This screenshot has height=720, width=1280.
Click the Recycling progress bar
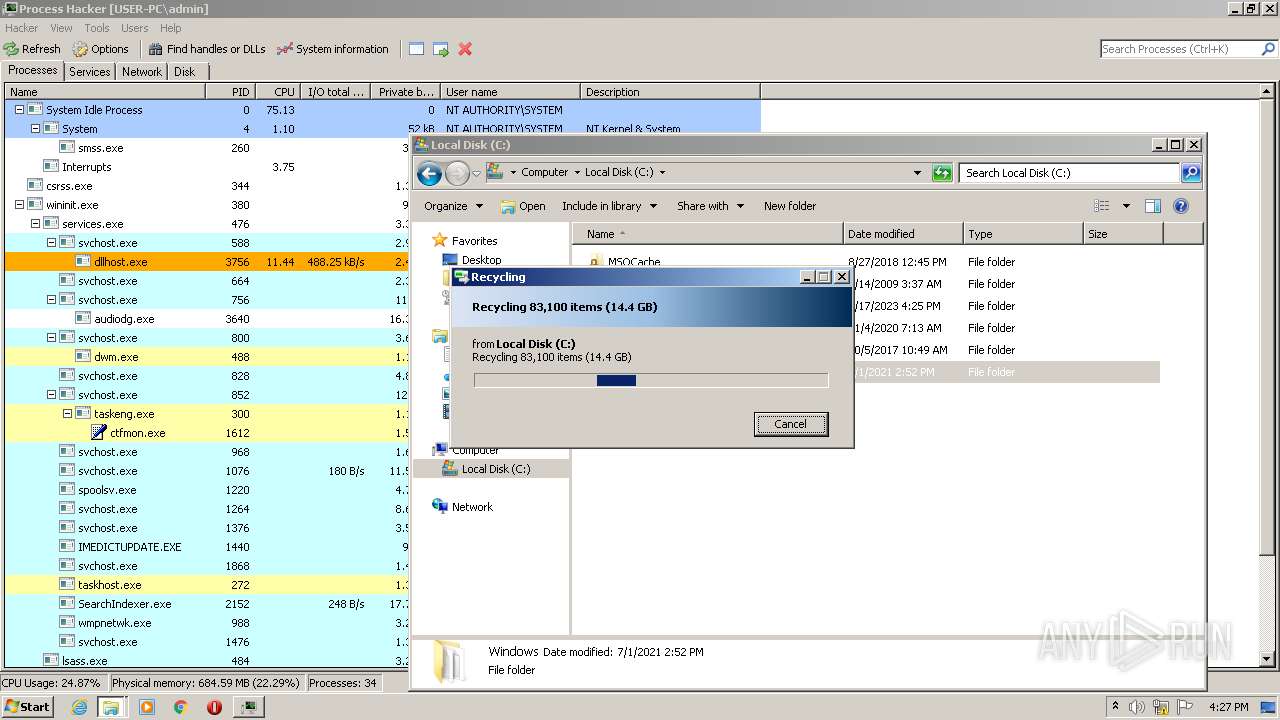(x=651, y=380)
